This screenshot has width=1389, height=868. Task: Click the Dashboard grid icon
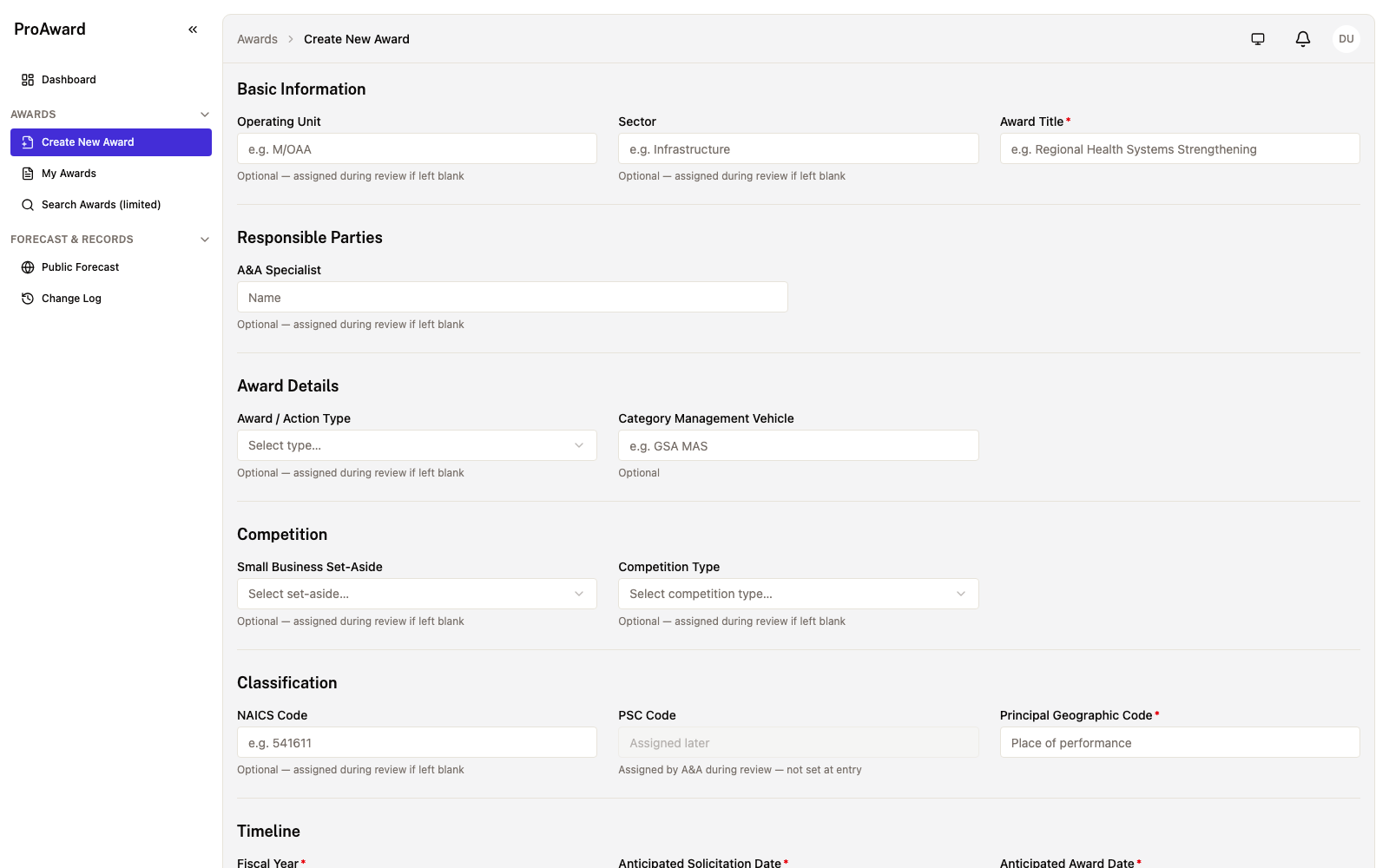click(x=28, y=80)
